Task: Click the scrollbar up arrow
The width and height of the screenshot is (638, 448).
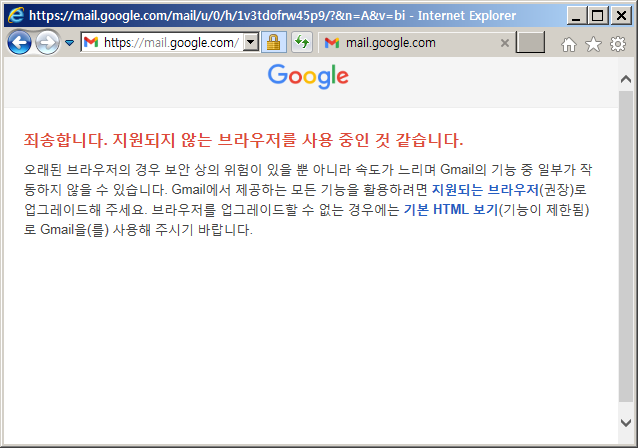Action: tap(626, 79)
